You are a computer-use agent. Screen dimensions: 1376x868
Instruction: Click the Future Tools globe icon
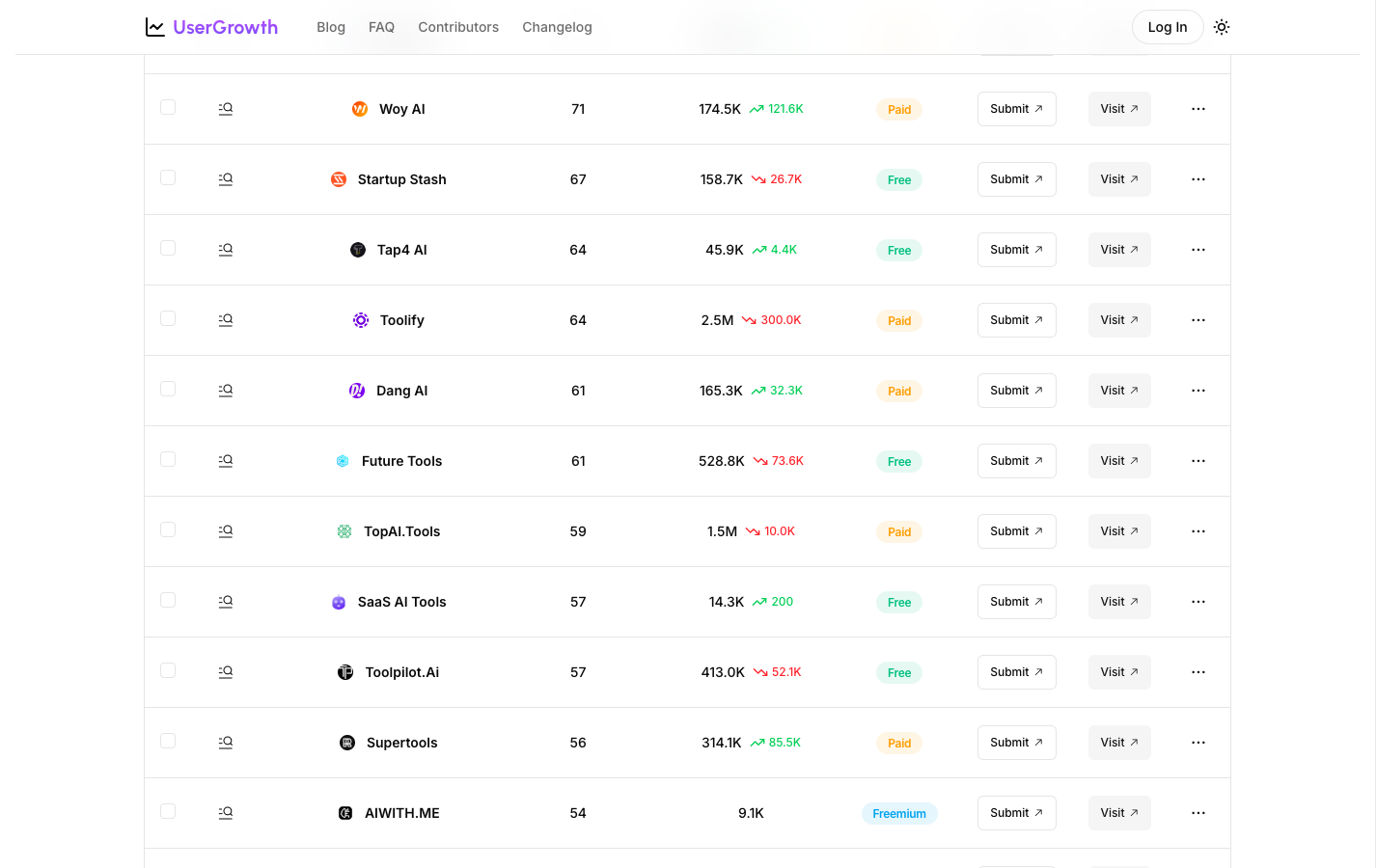point(343,461)
